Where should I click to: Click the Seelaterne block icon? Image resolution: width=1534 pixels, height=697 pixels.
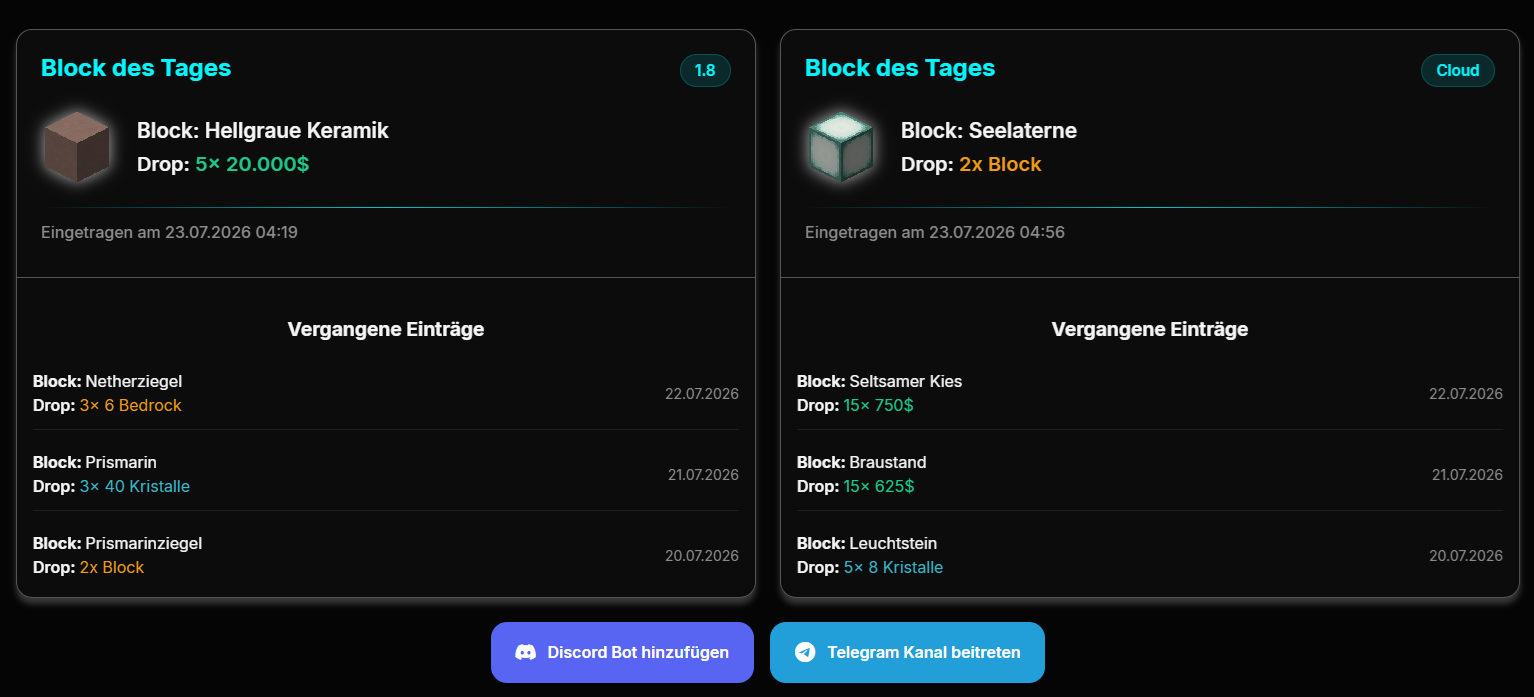[841, 147]
